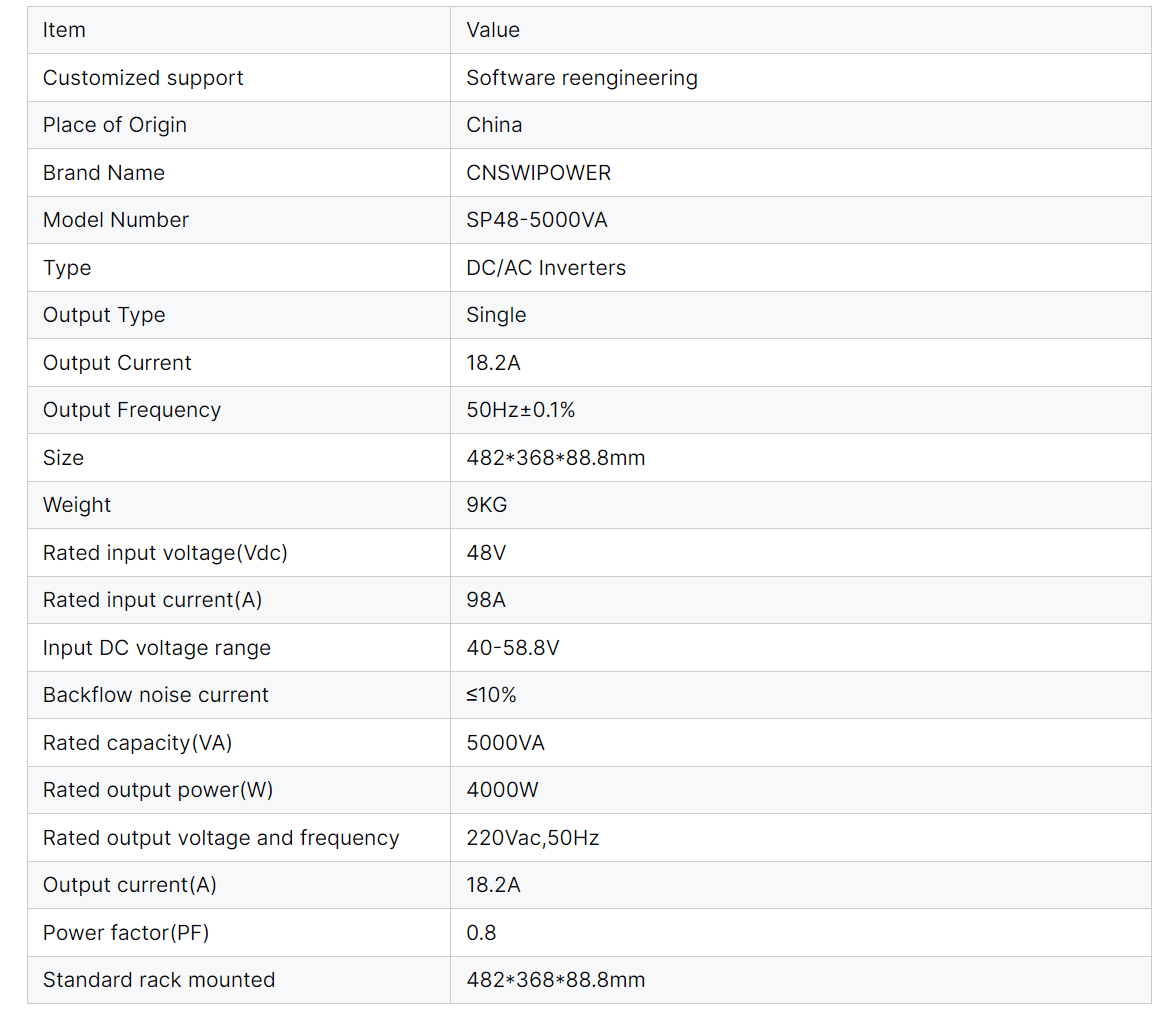Click the 'Power factor(PF)' label

point(126,933)
